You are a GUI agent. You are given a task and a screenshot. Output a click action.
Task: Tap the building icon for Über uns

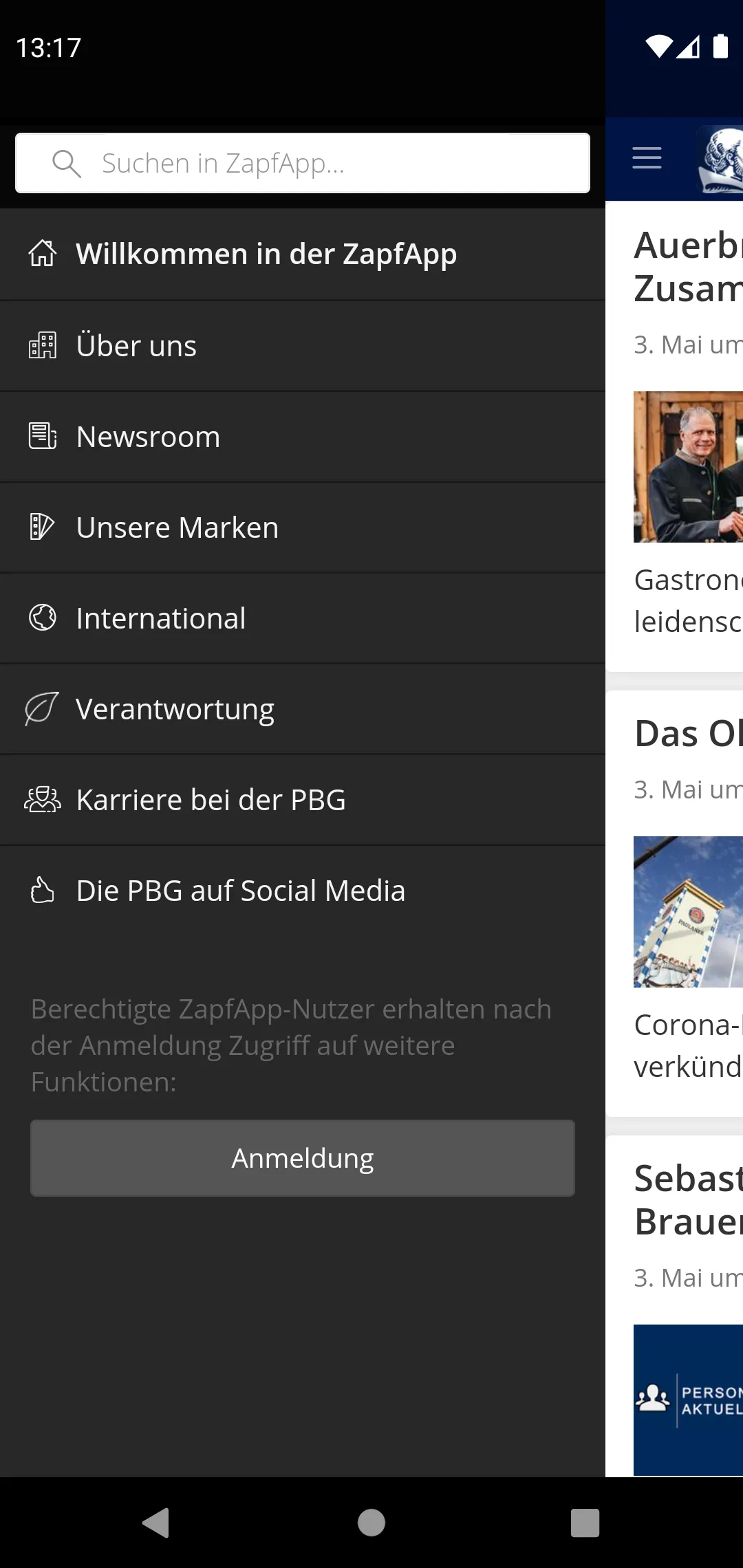point(43,345)
